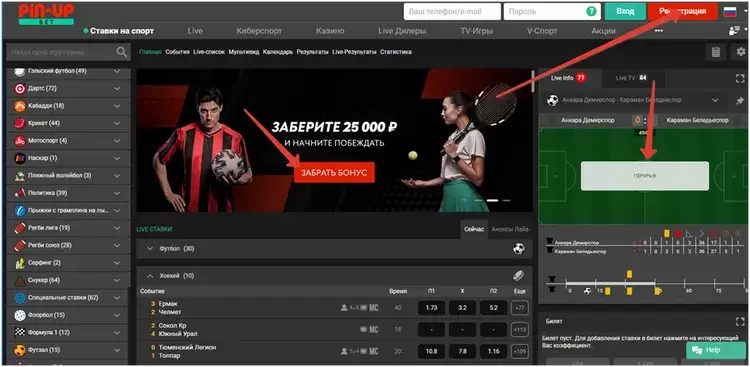Expand Live Info panel to fullscreen
Screen dimensions: 750x367
coord(740,78)
